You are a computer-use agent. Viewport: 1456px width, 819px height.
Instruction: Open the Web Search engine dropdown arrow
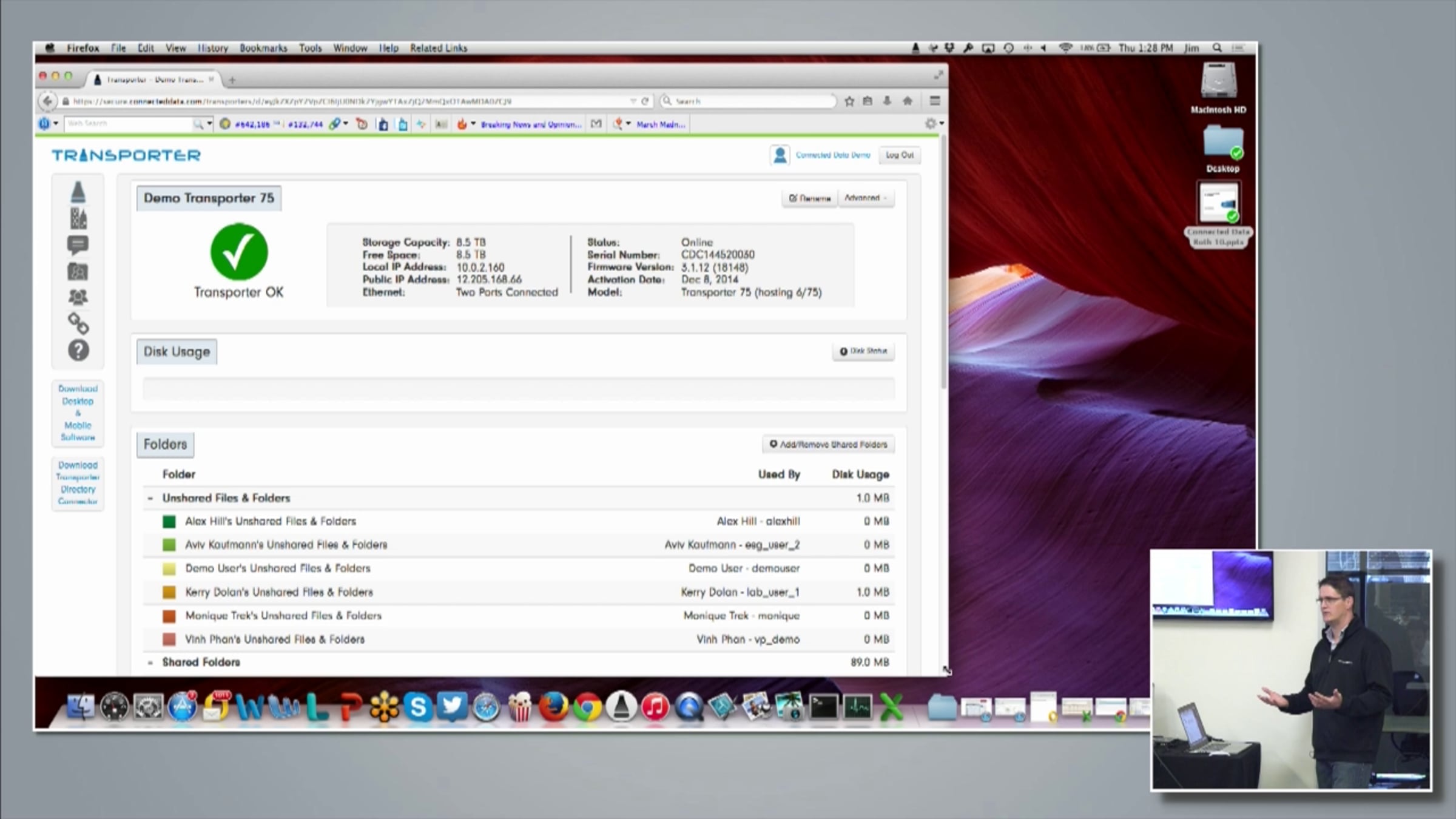coord(209,124)
